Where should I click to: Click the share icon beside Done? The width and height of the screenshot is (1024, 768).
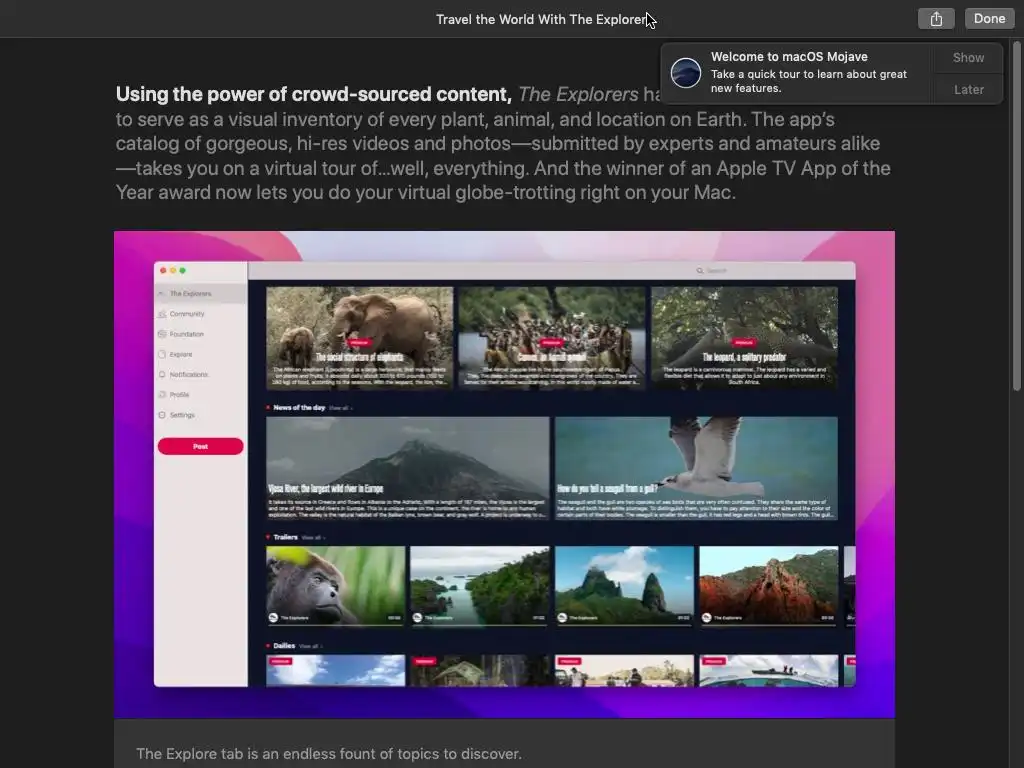pyautogui.click(x=936, y=19)
